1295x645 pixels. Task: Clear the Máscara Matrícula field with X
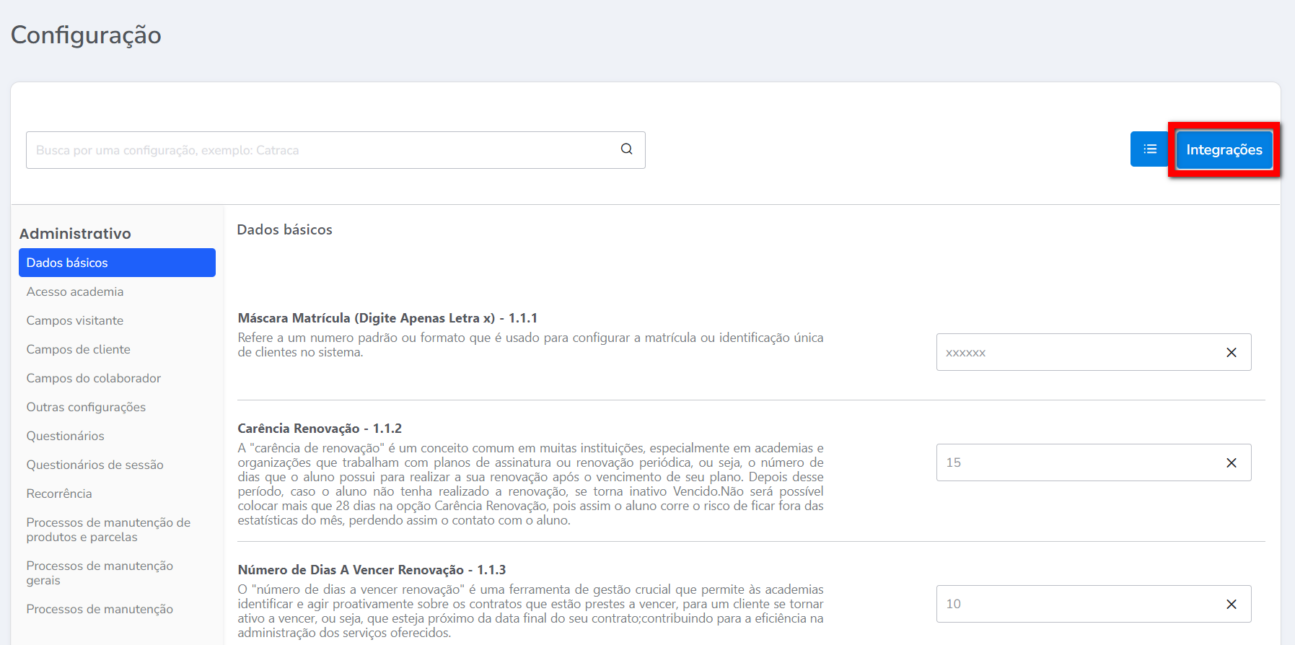[1231, 353]
